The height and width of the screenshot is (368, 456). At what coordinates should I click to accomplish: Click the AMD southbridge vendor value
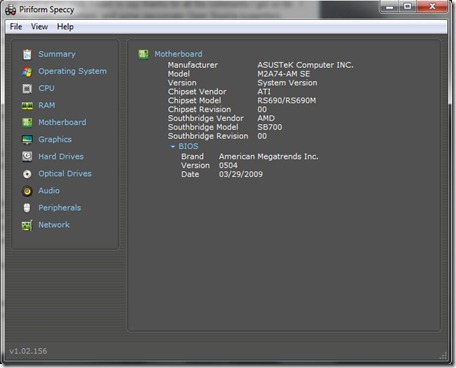click(x=266, y=118)
